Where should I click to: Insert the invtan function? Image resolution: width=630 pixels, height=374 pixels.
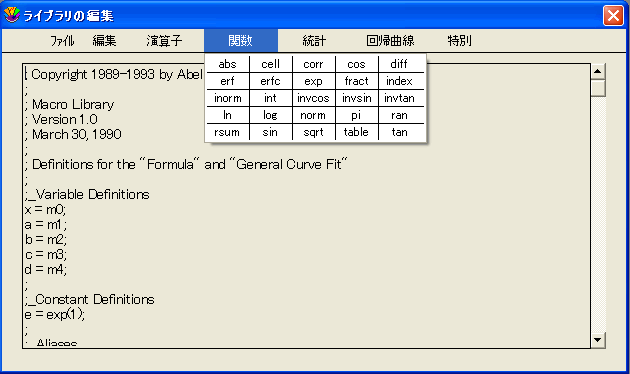coord(399,98)
